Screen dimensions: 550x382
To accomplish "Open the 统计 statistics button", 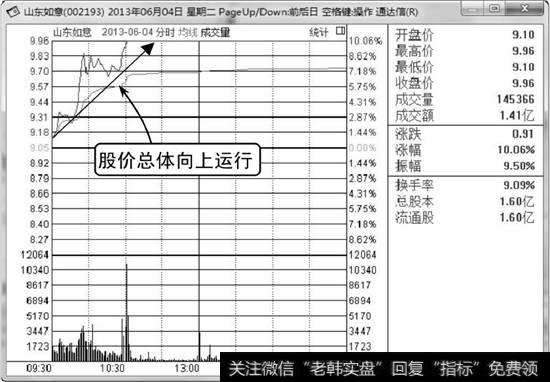I will click(318, 32).
